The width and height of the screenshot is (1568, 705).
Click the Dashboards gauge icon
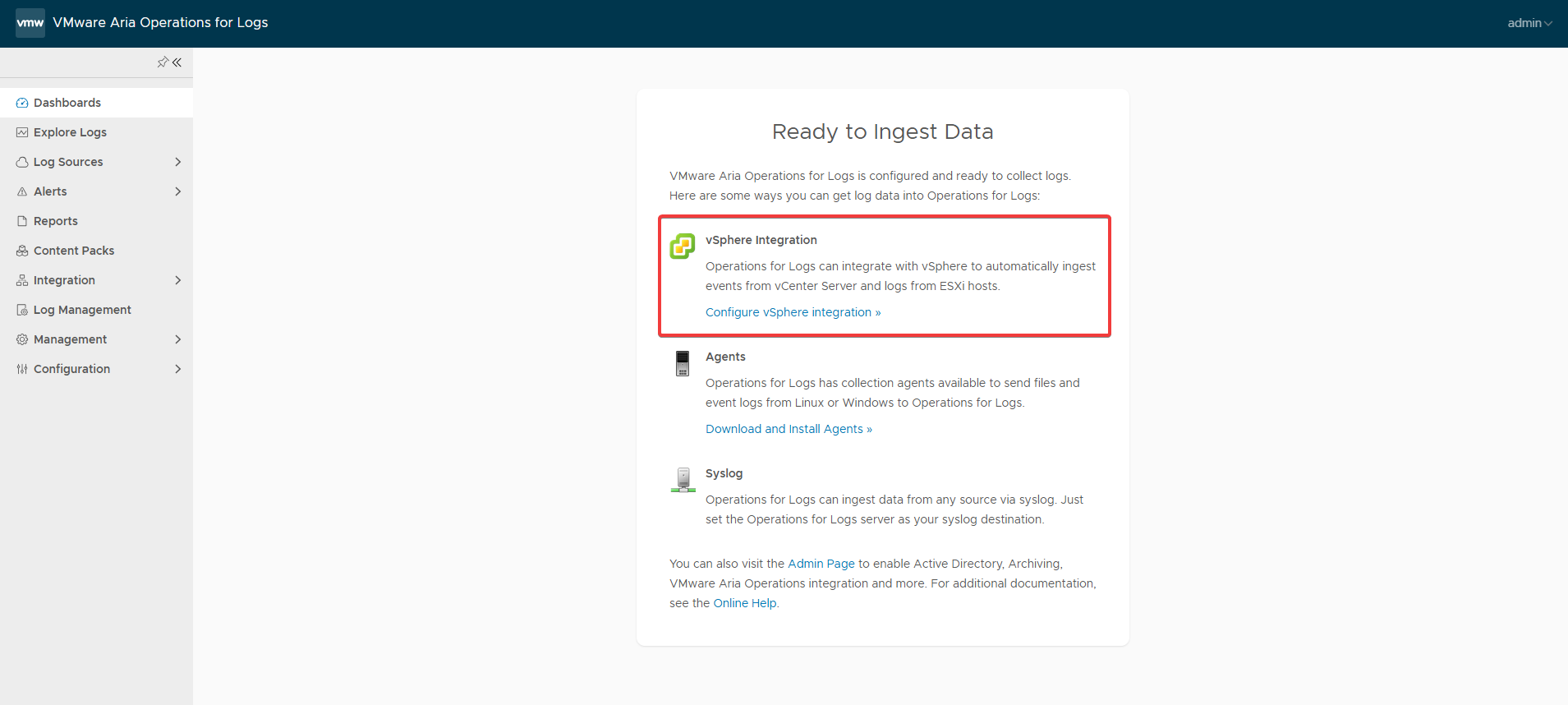(22, 103)
